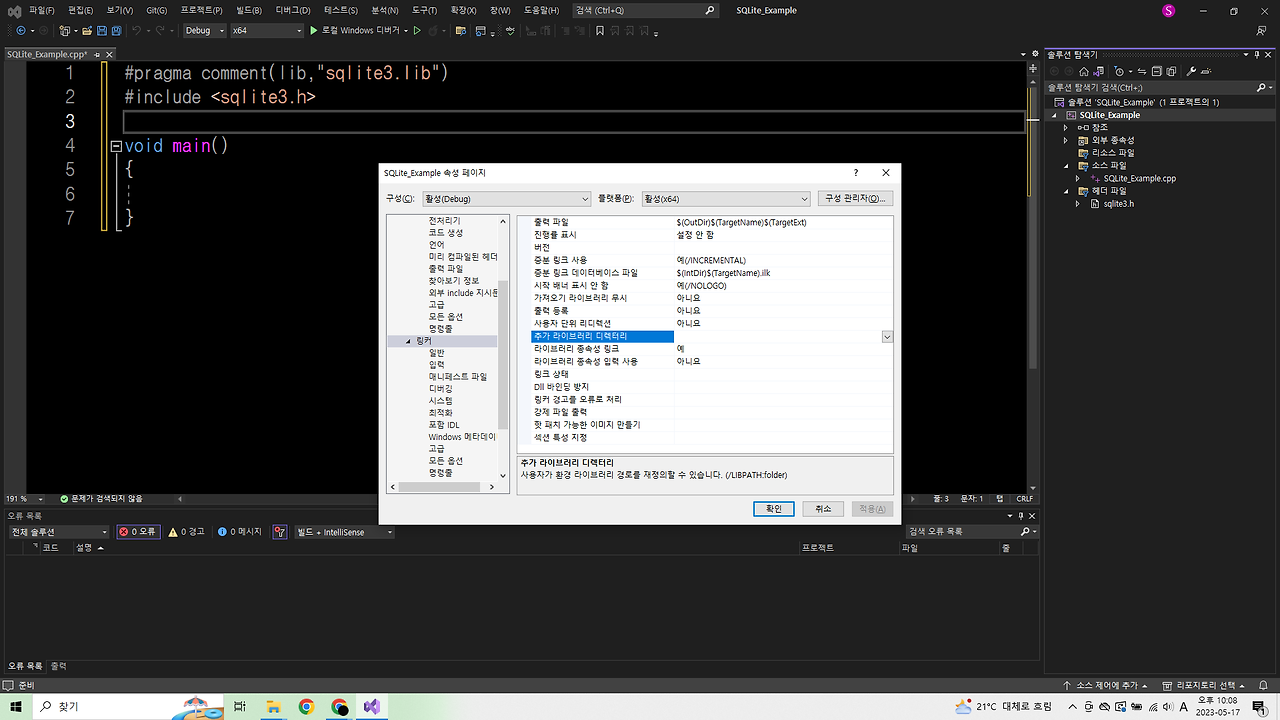Click the File Explorer taskbar icon
The image size is (1280, 720).
(x=273, y=706)
